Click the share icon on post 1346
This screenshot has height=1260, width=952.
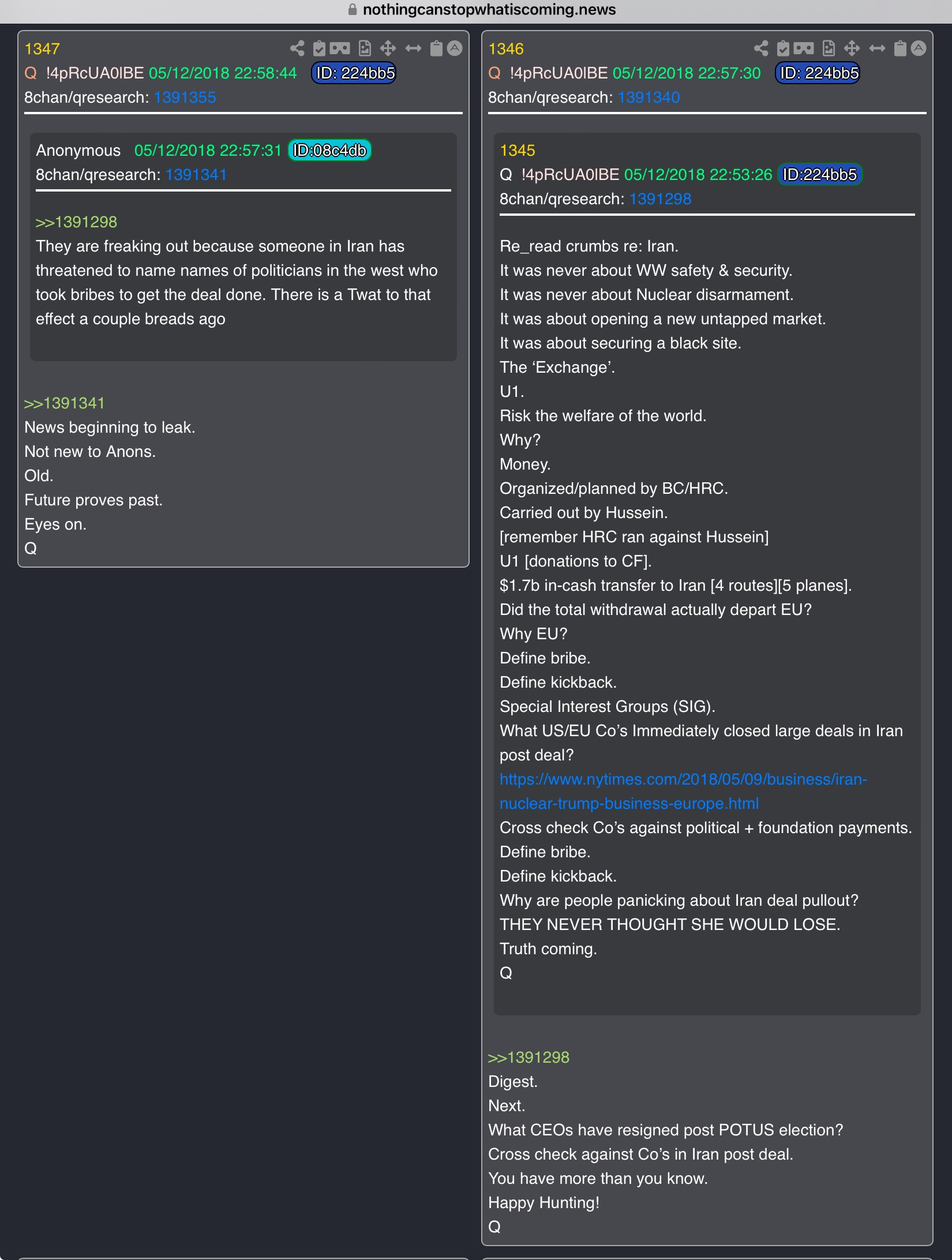click(761, 48)
